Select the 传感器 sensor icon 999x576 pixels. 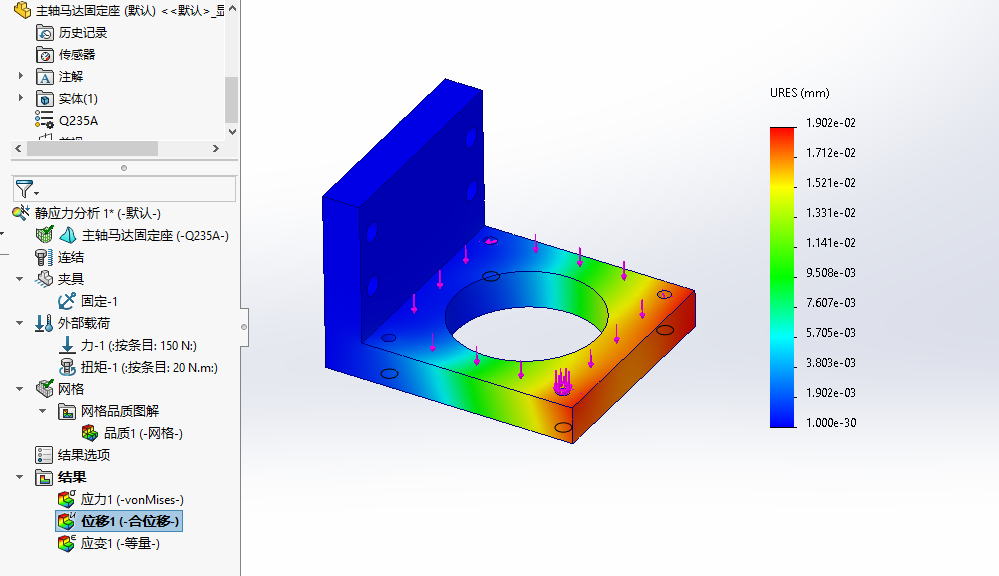(45, 55)
